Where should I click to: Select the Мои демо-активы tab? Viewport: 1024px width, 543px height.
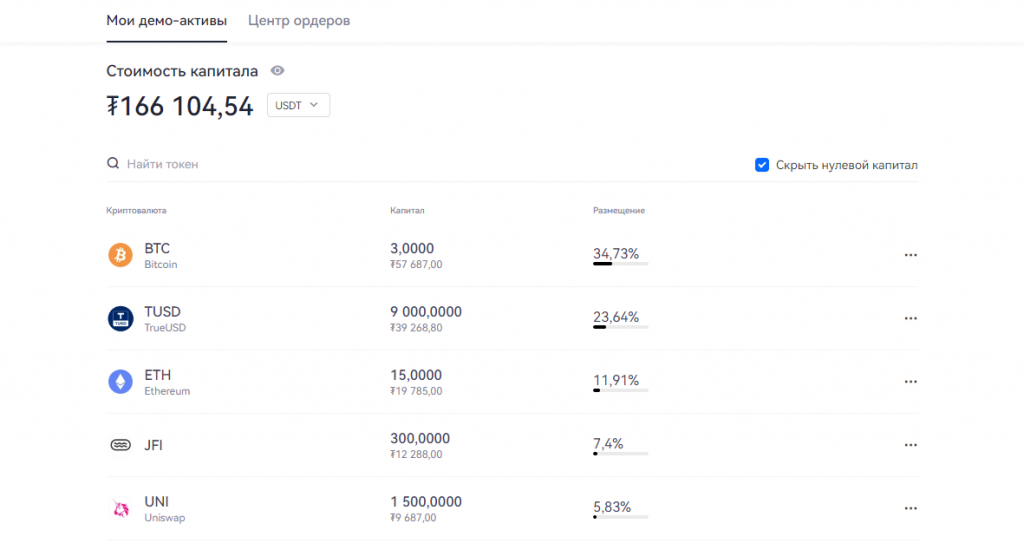coord(167,21)
